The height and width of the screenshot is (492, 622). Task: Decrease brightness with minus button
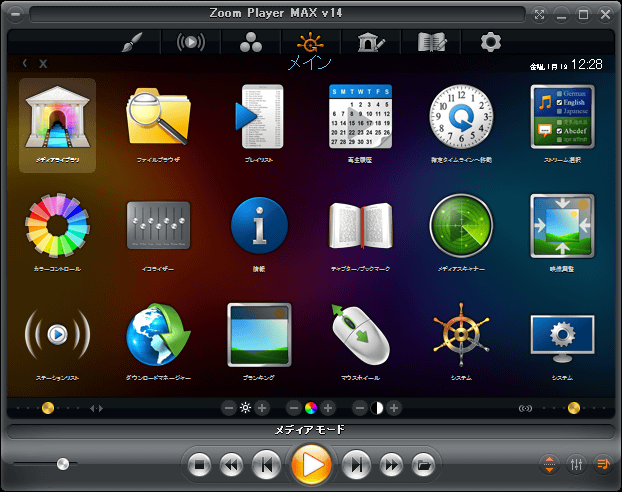pos(229,408)
